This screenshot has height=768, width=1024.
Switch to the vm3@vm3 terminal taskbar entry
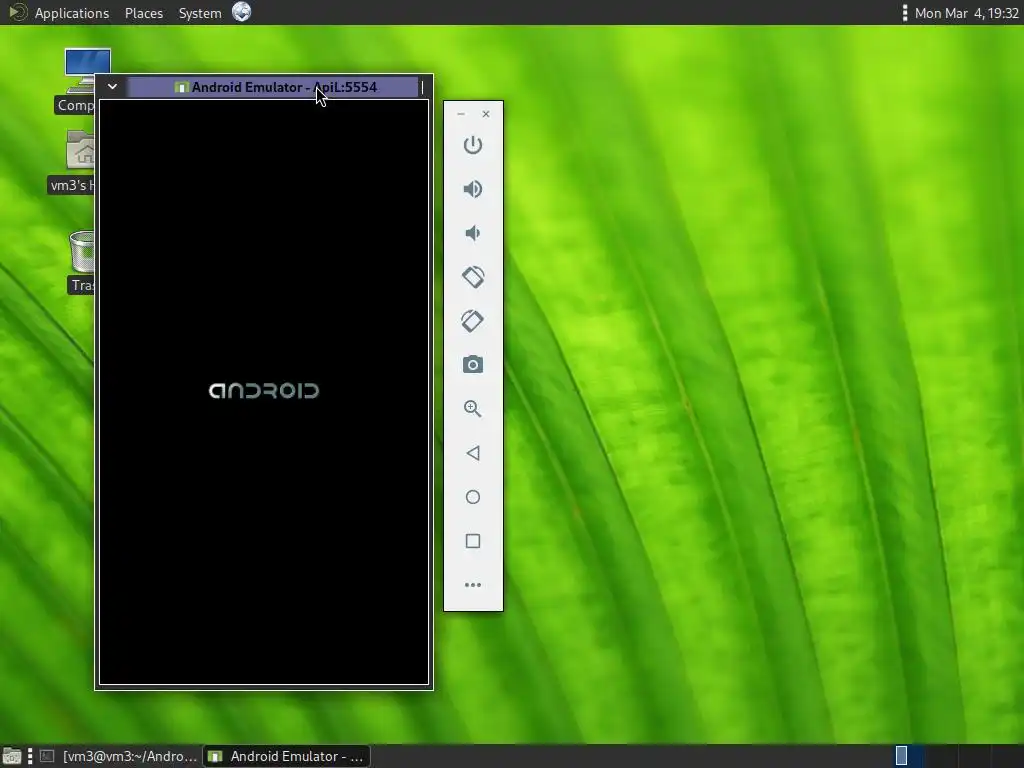coord(119,756)
